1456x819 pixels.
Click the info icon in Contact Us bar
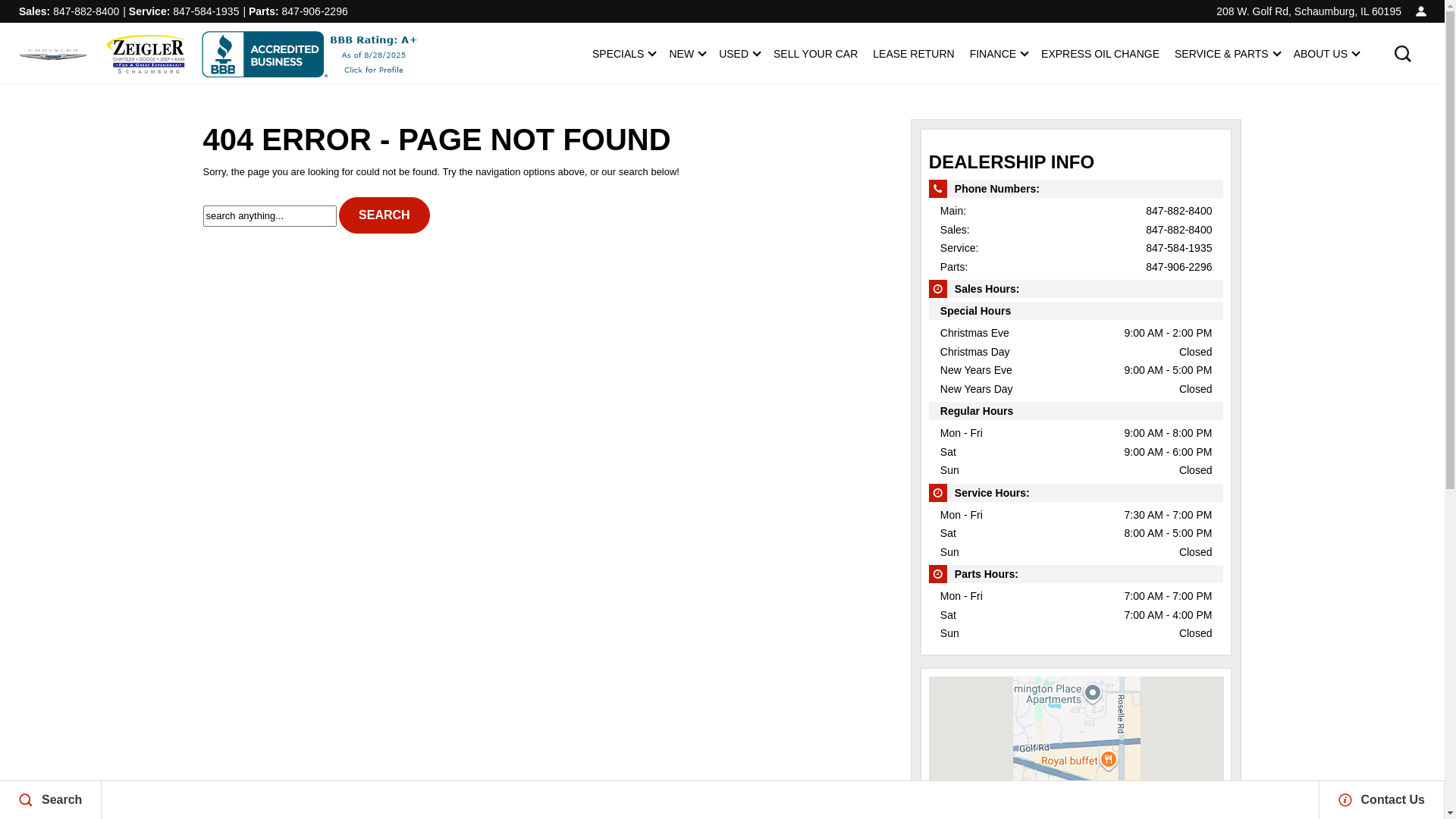pyautogui.click(x=1345, y=800)
